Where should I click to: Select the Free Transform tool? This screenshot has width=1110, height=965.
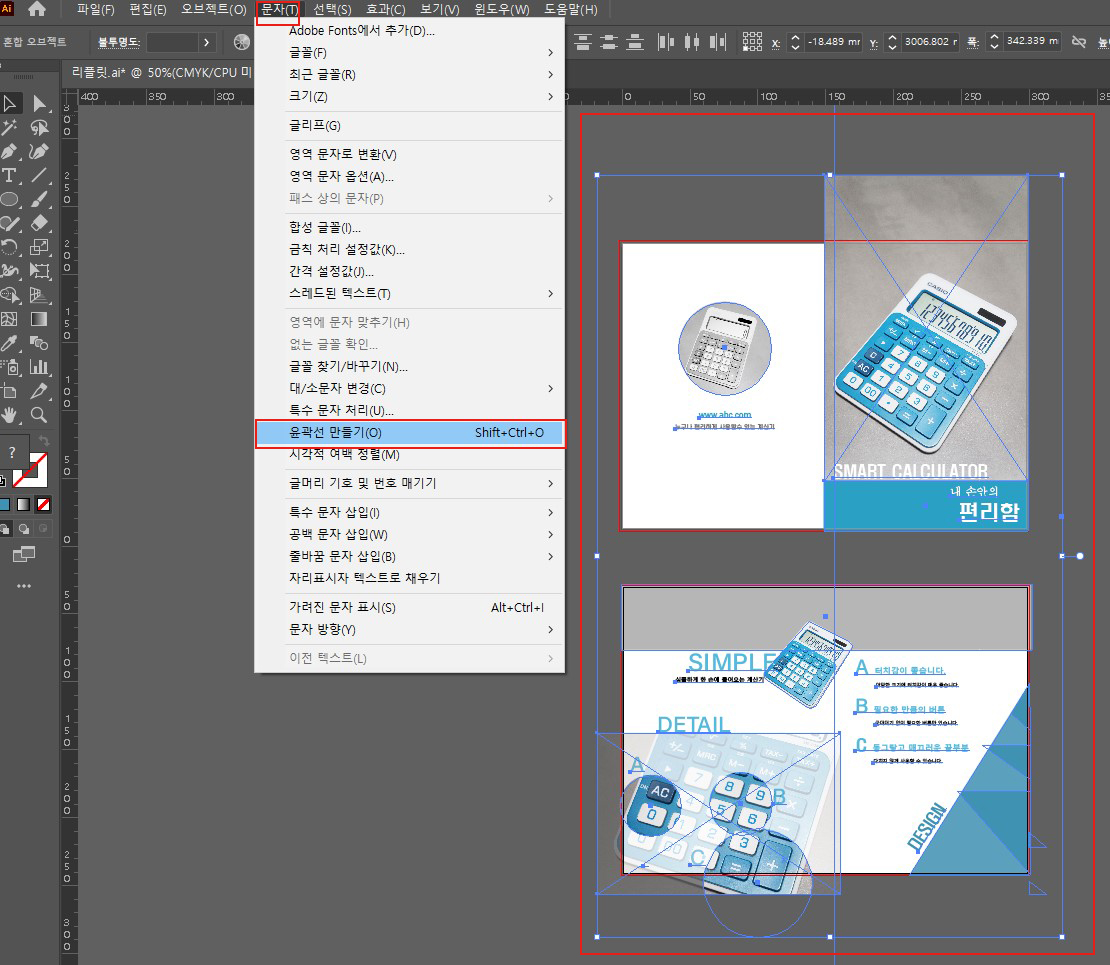click(40, 271)
